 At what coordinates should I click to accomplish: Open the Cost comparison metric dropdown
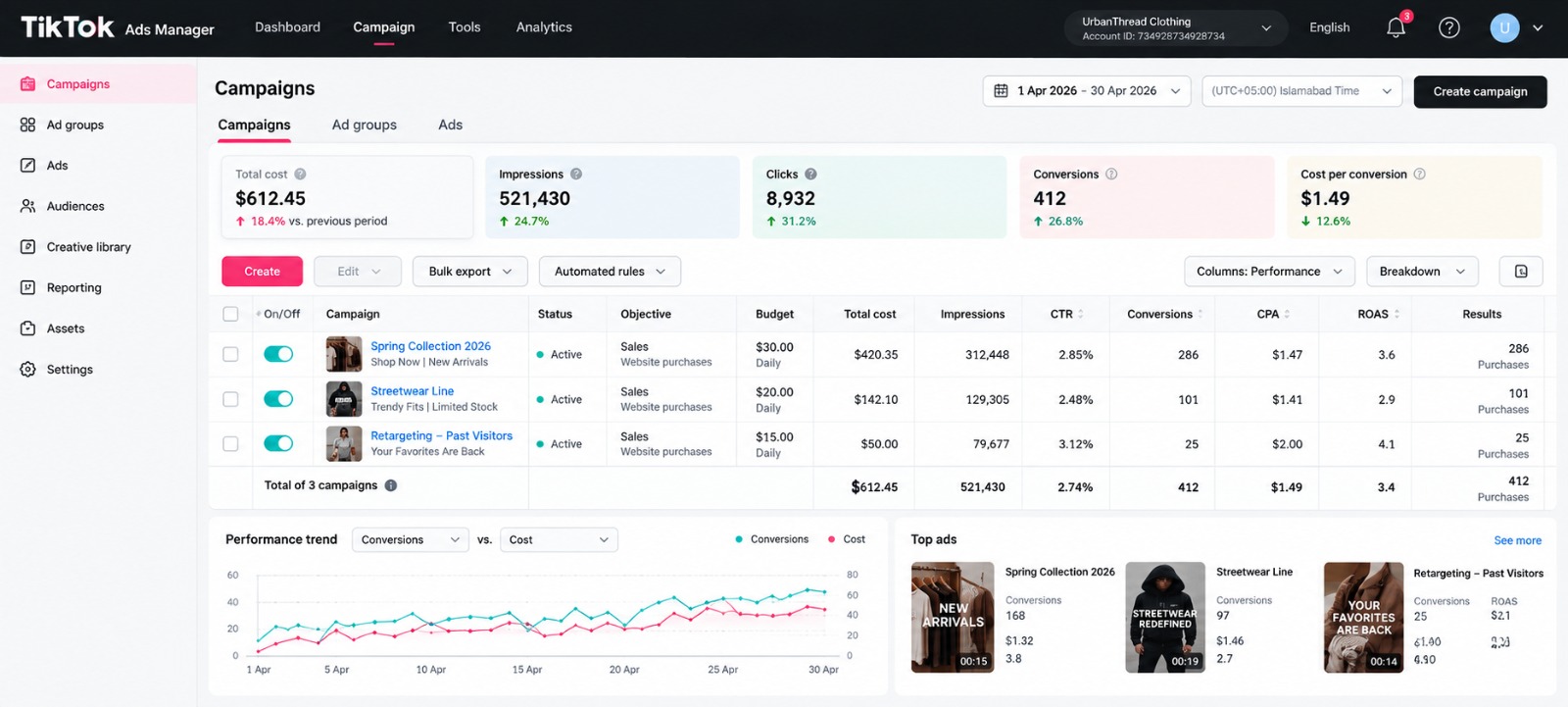pyautogui.click(x=560, y=539)
